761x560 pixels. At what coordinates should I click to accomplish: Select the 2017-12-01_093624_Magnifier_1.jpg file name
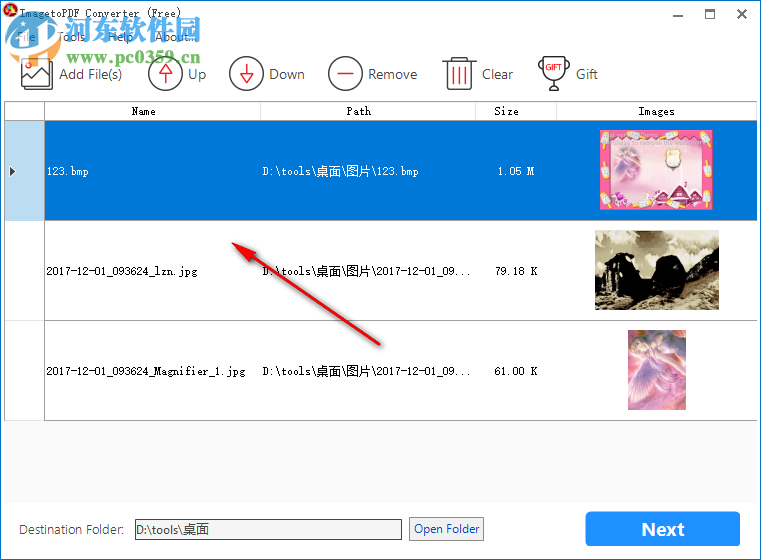[x=146, y=371]
